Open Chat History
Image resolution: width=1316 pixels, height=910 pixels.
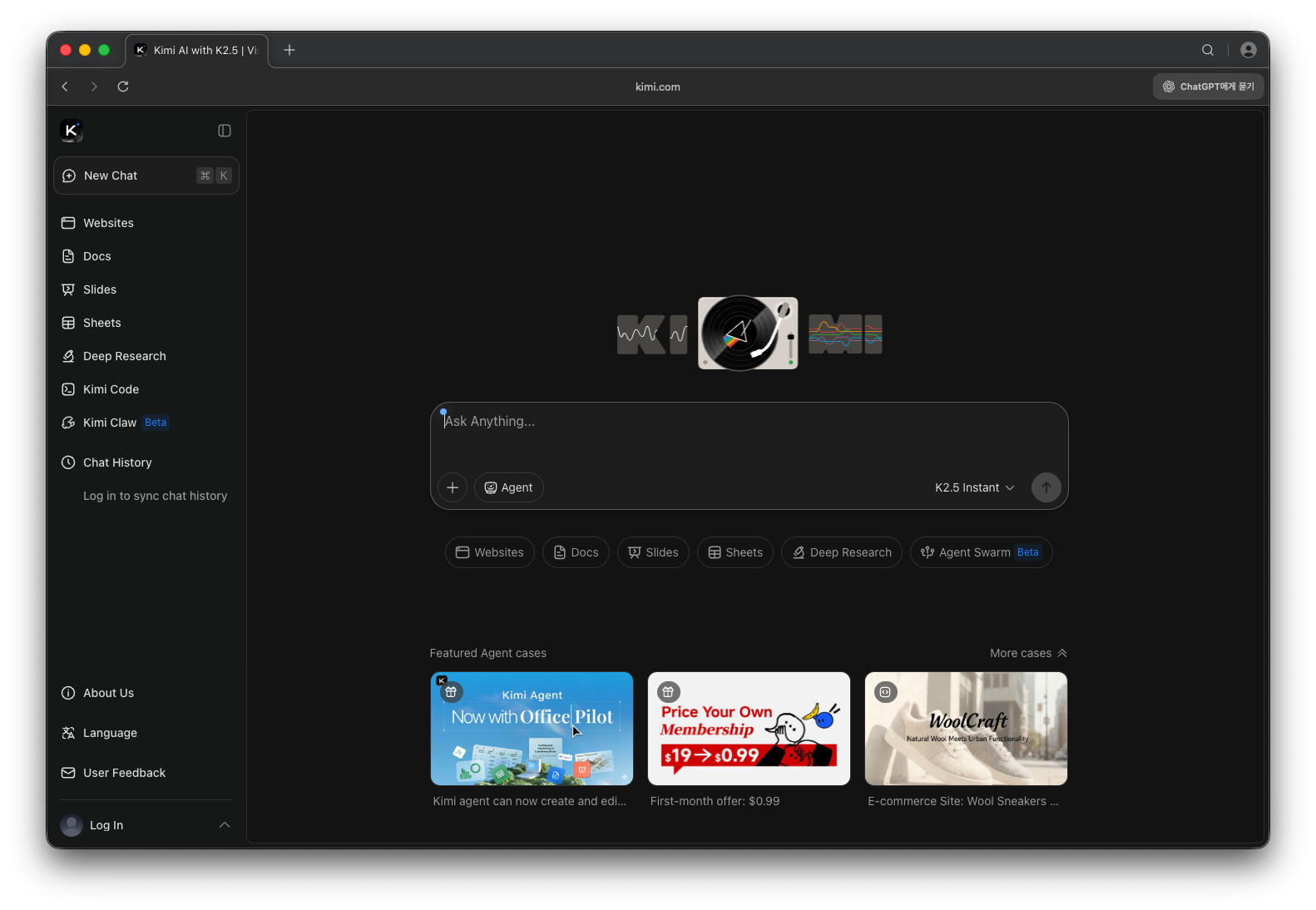pos(146,462)
